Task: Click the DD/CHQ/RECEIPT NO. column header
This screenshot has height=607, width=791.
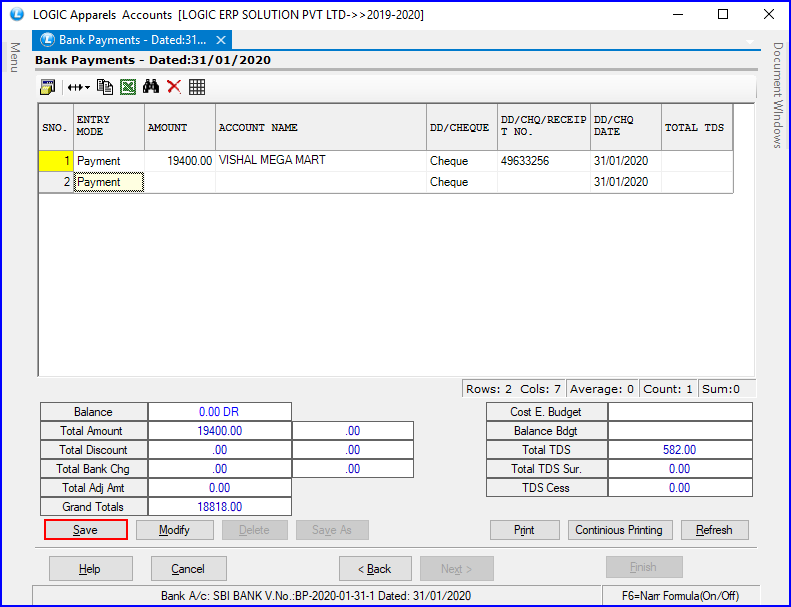Action: coord(544,127)
